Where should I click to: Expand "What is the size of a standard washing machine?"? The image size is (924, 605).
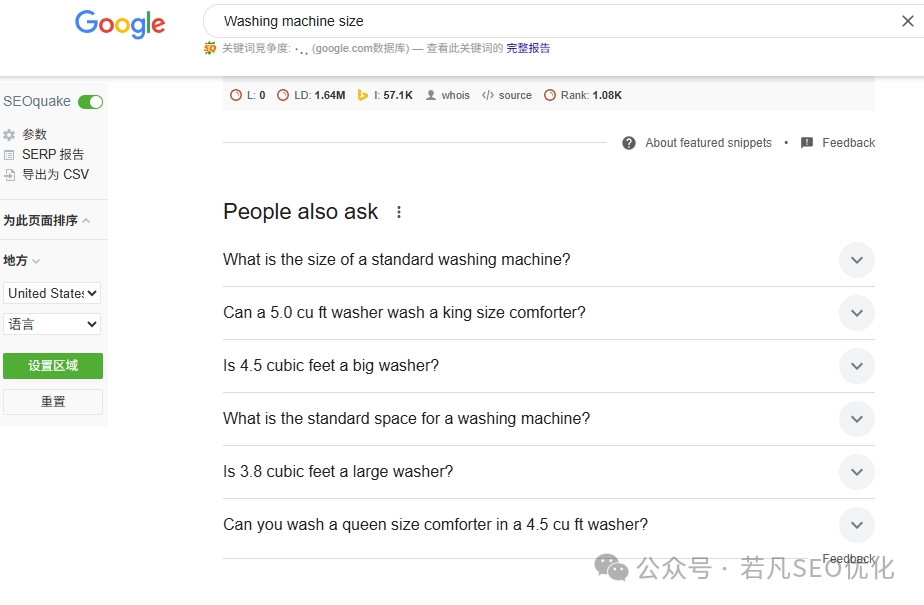856,260
